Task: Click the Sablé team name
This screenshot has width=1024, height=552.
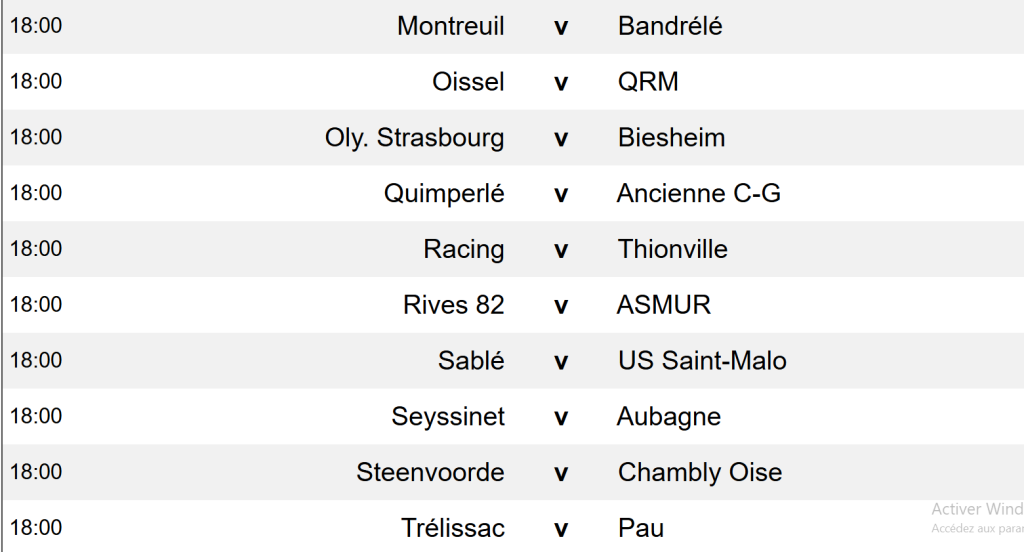Action: (x=471, y=361)
